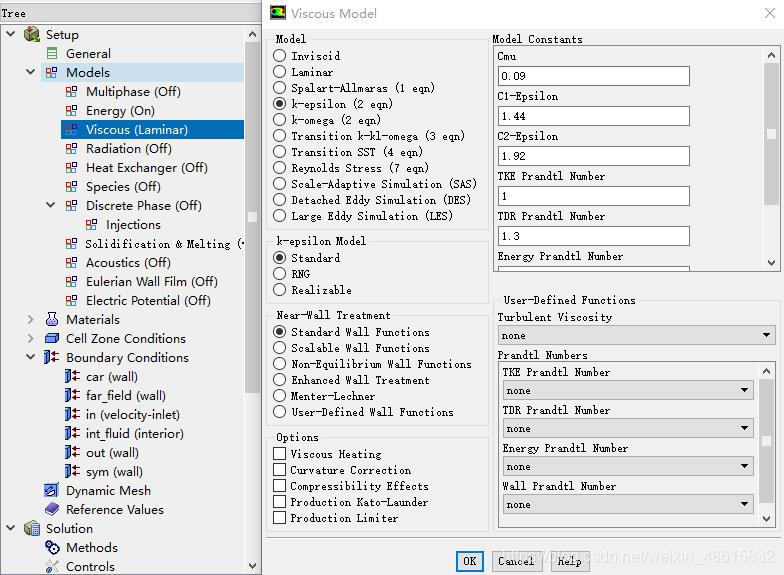
Task: Collapse the Models tree node
Action: coord(30,72)
